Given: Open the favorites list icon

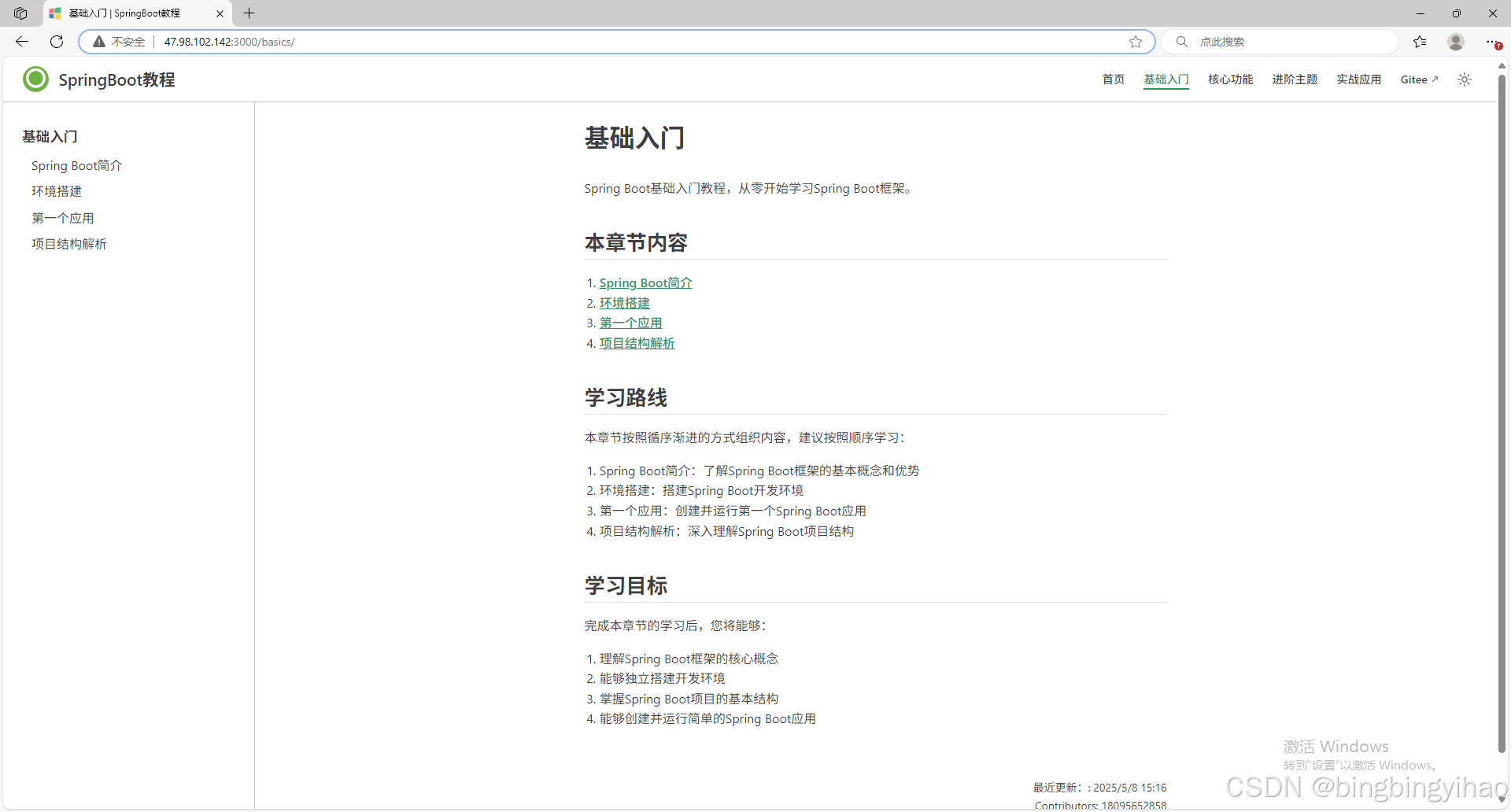Looking at the screenshot, I should pyautogui.click(x=1420, y=42).
